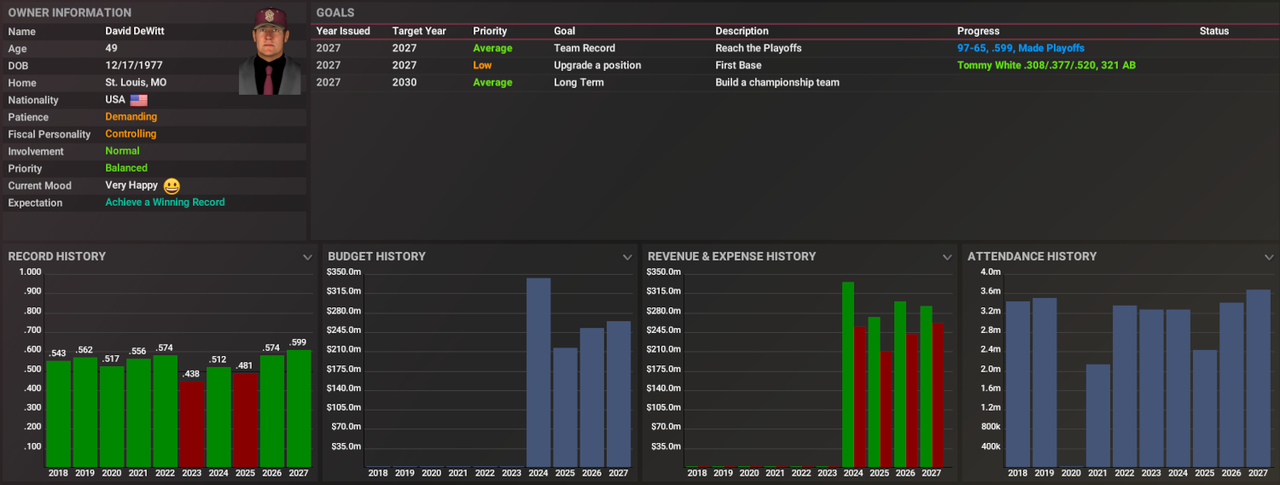This screenshot has height=485, width=1280.
Task: Click Tommy White progress link
Action: [1046, 65]
